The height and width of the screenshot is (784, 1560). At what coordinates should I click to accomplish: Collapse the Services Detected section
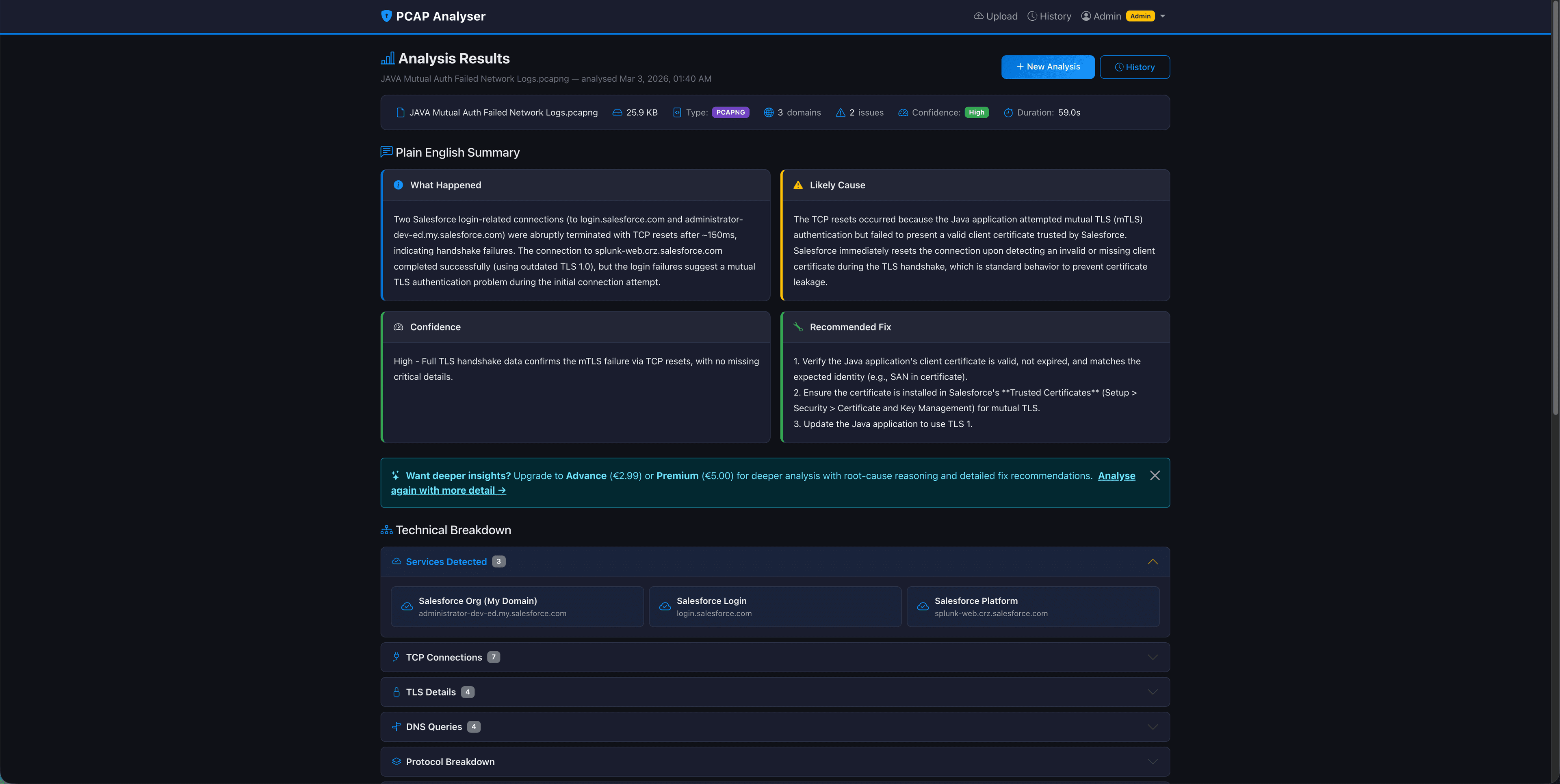click(1153, 561)
